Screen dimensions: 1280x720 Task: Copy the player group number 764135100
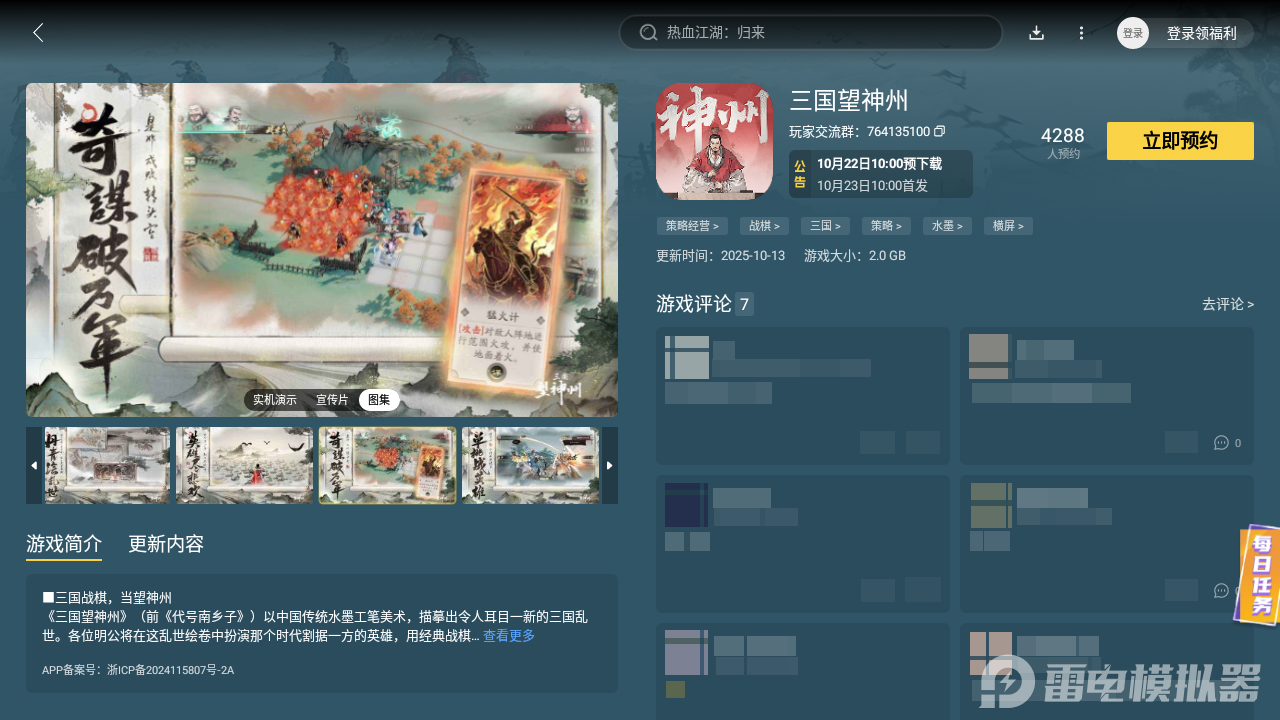[x=937, y=131]
